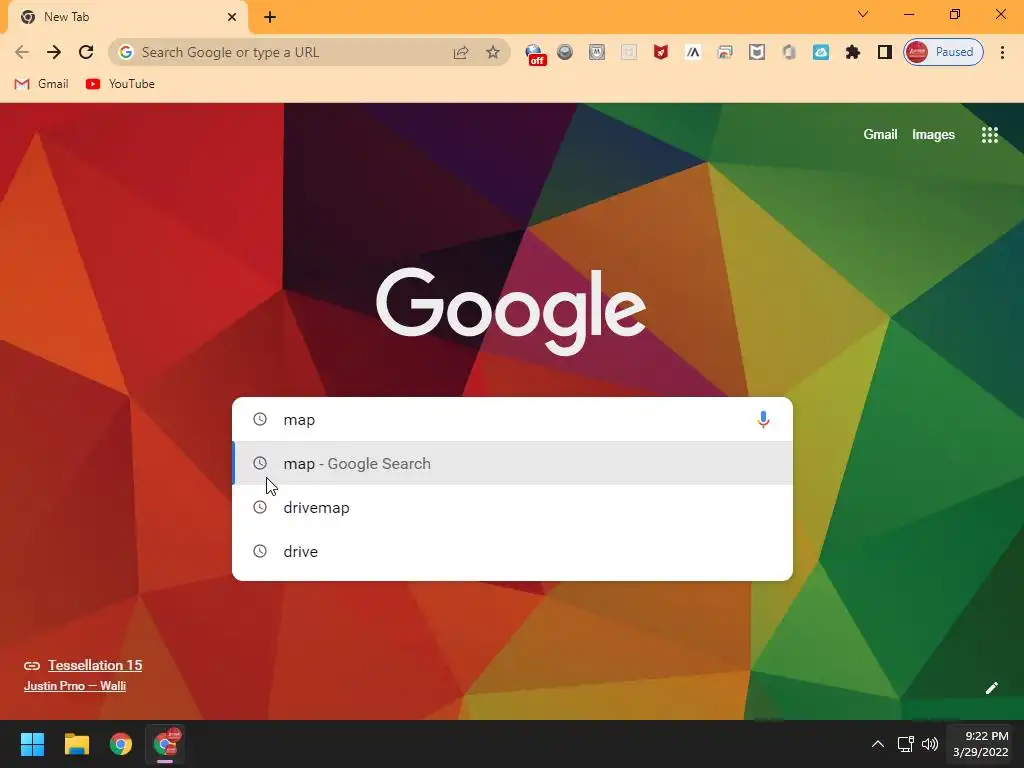Click the rainbow layers extension icon

coord(725,52)
